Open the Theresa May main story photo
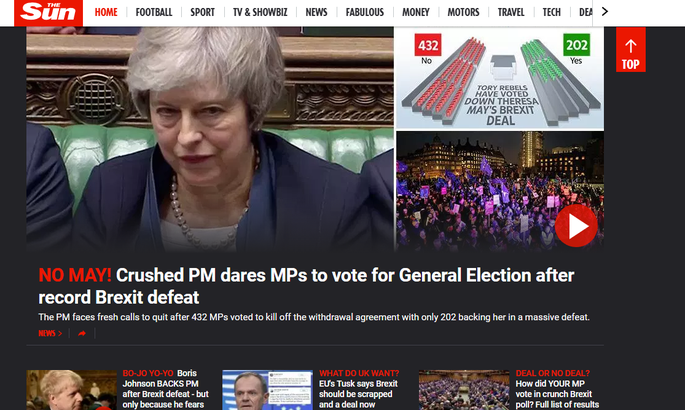Viewport: 685px width, 410px height. (210, 139)
